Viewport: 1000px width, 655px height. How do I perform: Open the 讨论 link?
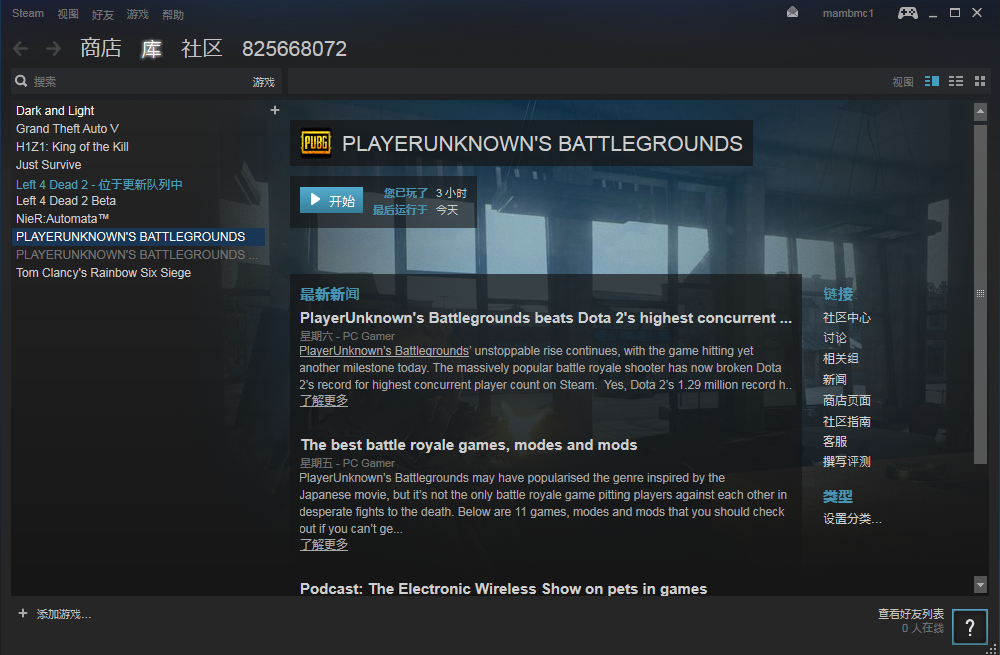(835, 338)
